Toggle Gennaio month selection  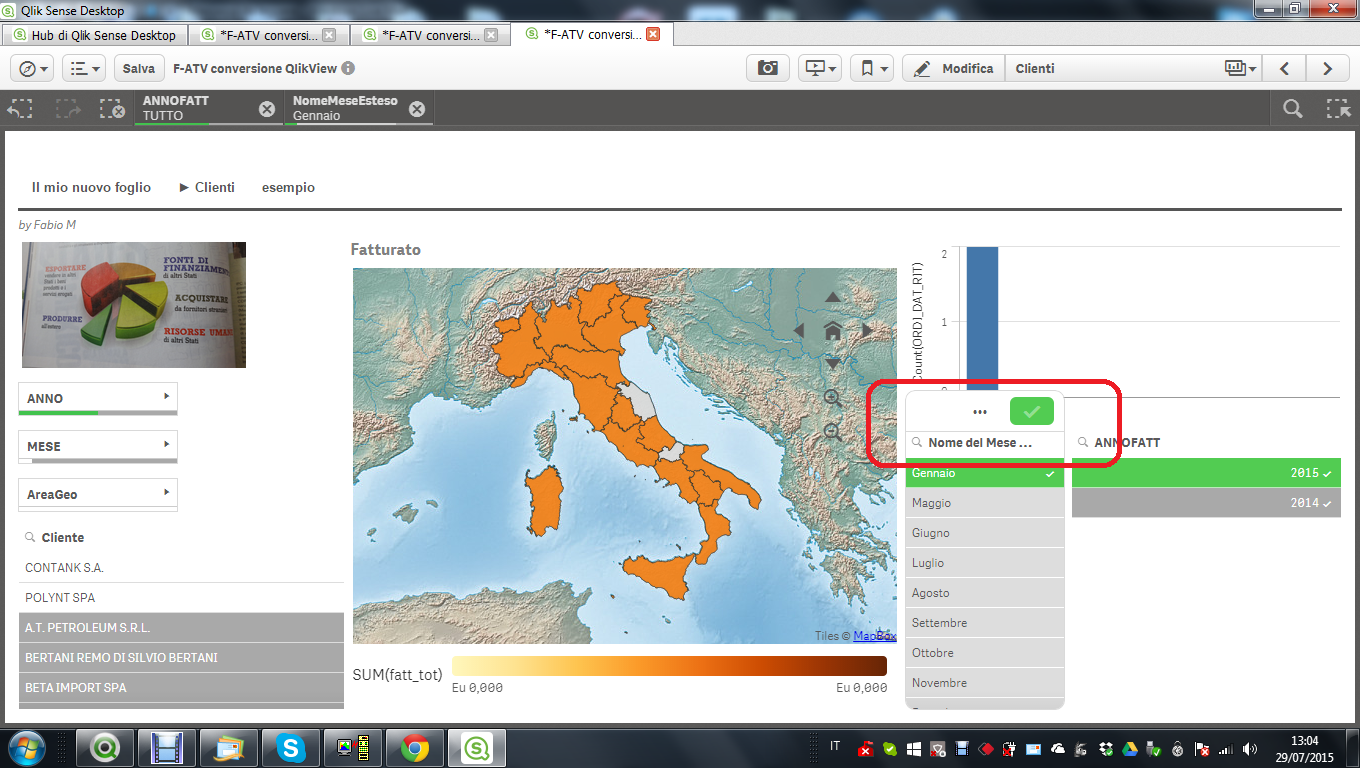click(985, 473)
